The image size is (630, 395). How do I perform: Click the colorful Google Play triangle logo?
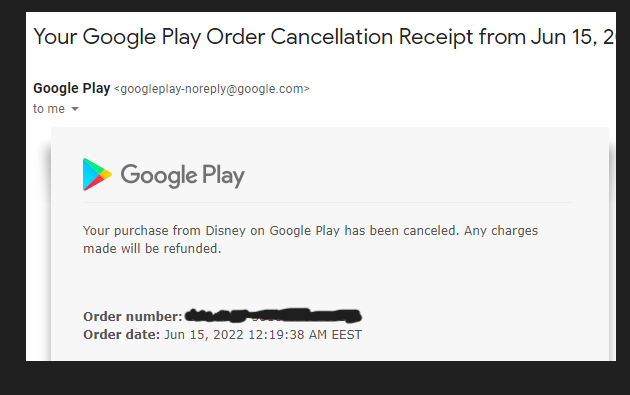[x=97, y=174]
